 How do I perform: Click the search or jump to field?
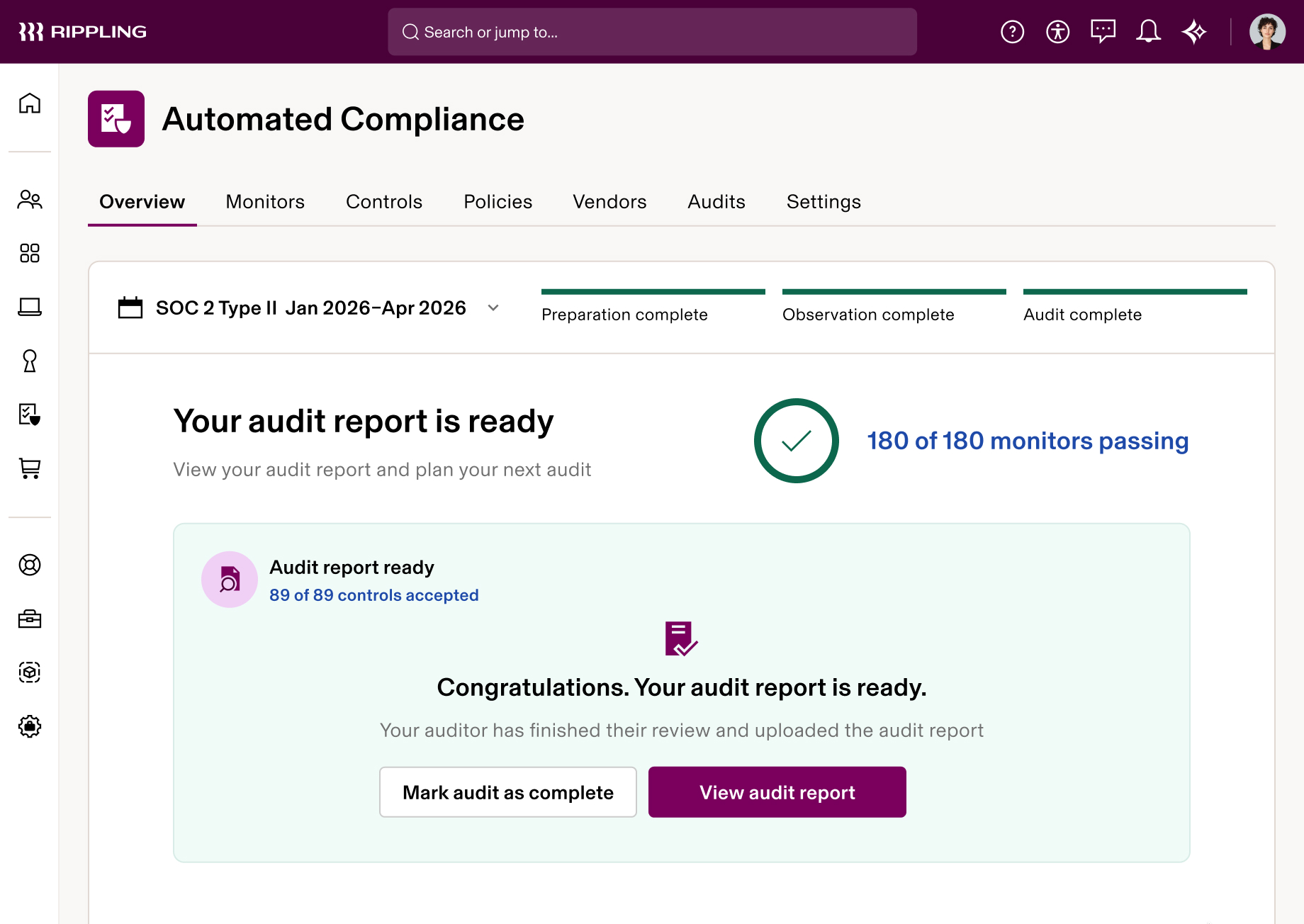(x=651, y=31)
